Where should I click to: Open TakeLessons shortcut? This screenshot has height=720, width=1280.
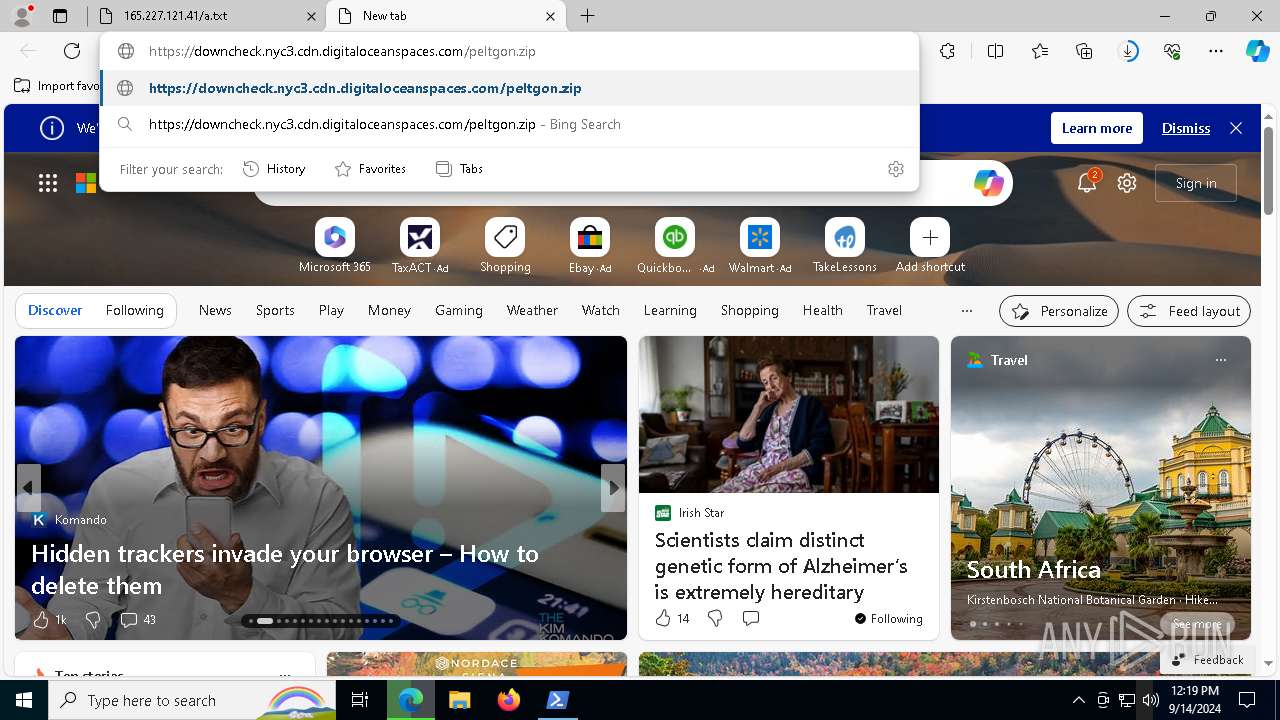point(845,247)
